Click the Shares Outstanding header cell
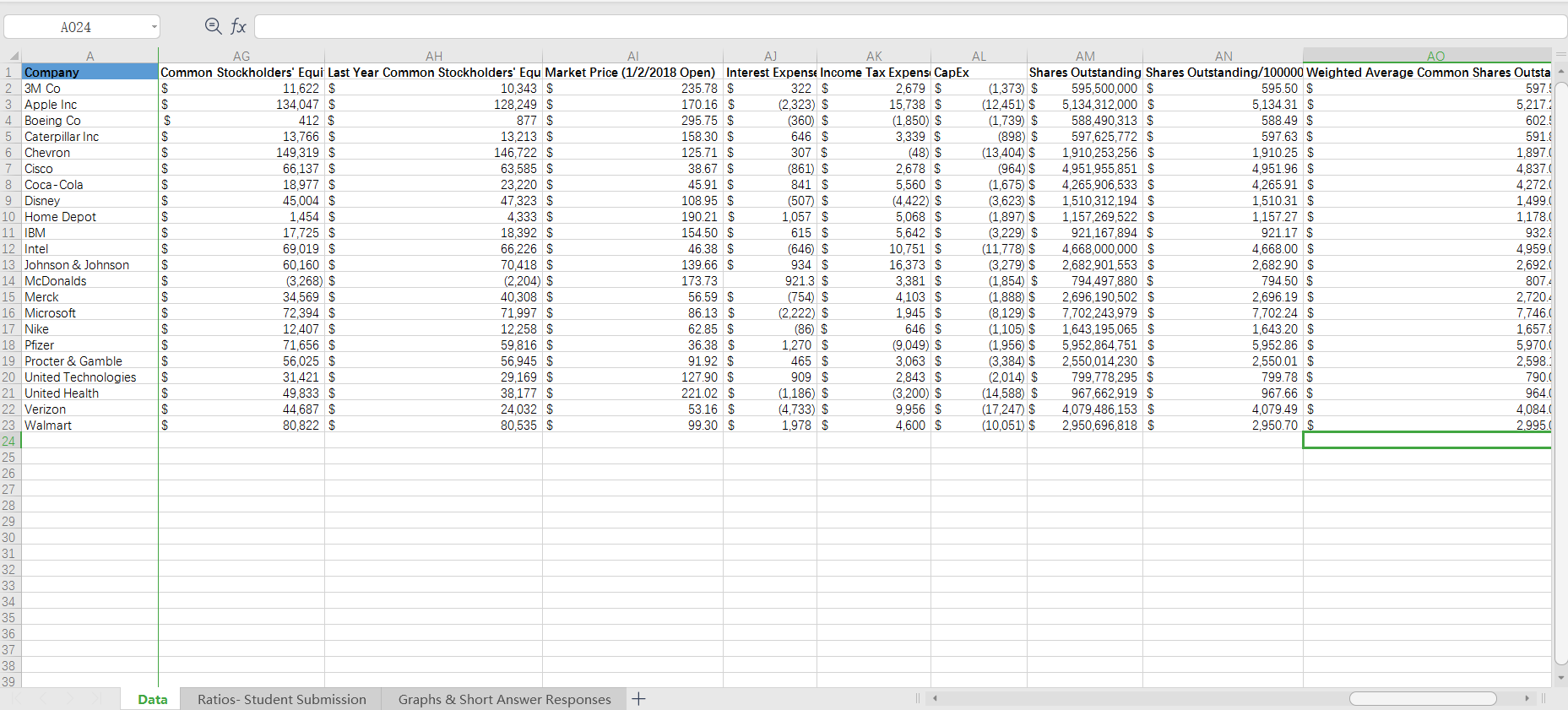The width and height of the screenshot is (1568, 710). (1085, 73)
